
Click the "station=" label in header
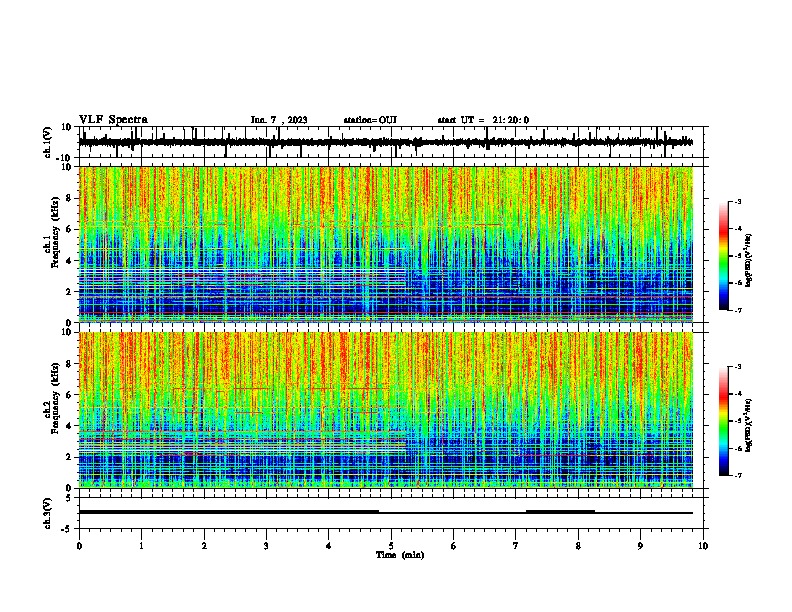(x=361, y=120)
